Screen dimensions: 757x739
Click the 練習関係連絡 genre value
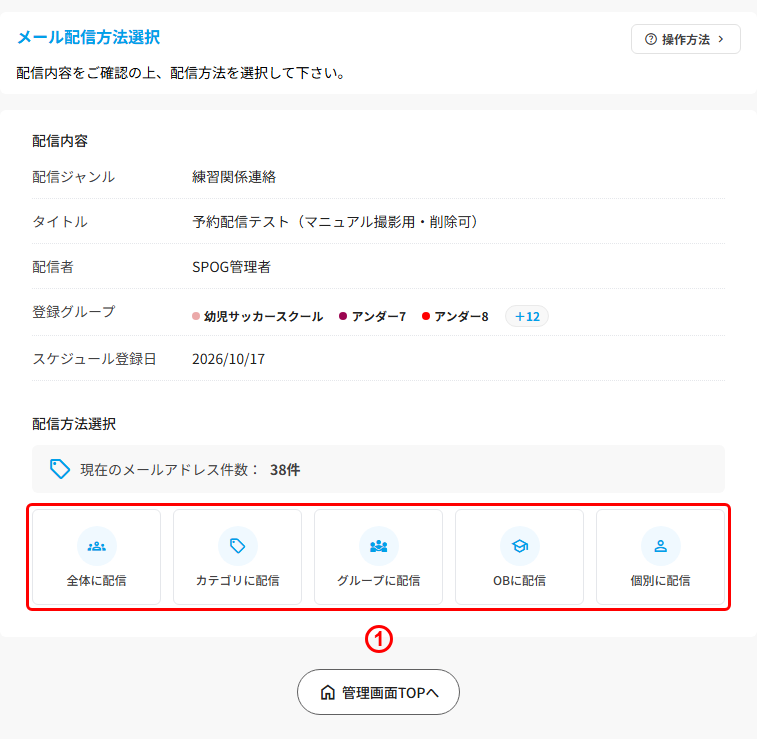234,177
